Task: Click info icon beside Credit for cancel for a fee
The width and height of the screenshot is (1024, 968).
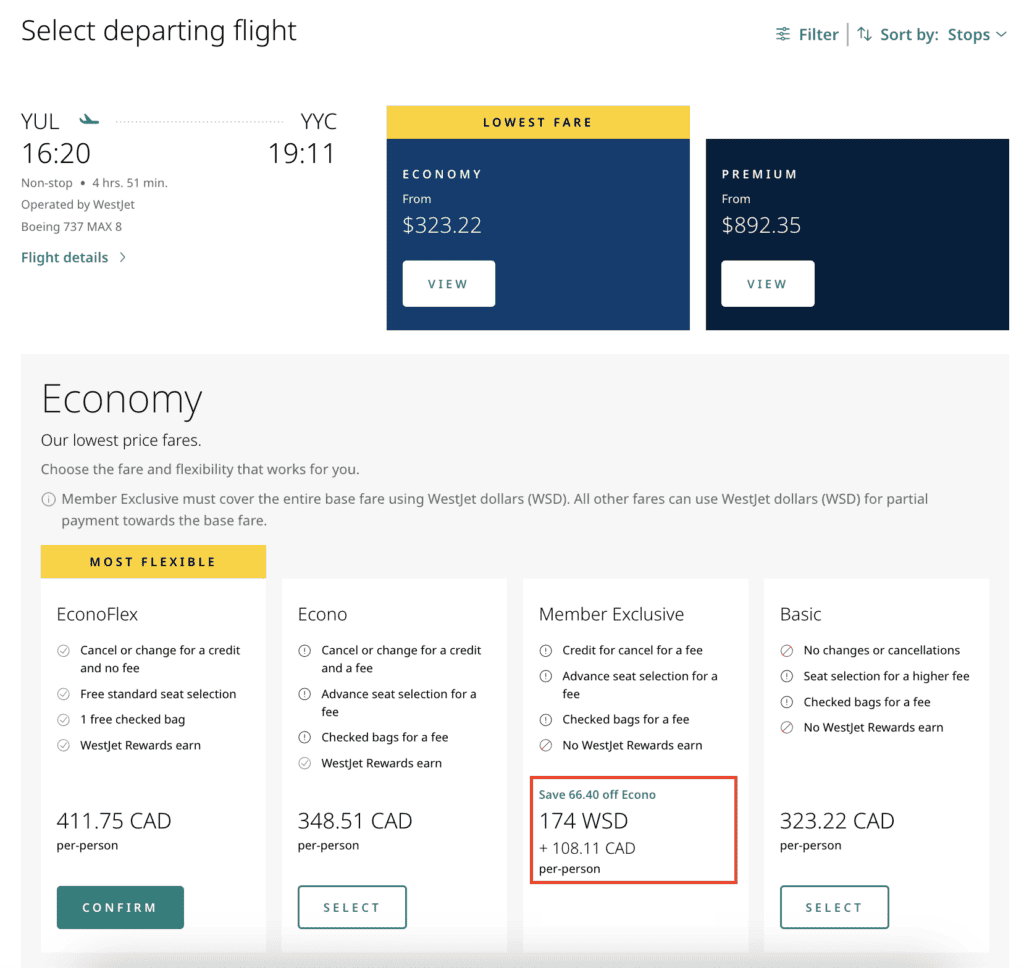Action: point(546,651)
